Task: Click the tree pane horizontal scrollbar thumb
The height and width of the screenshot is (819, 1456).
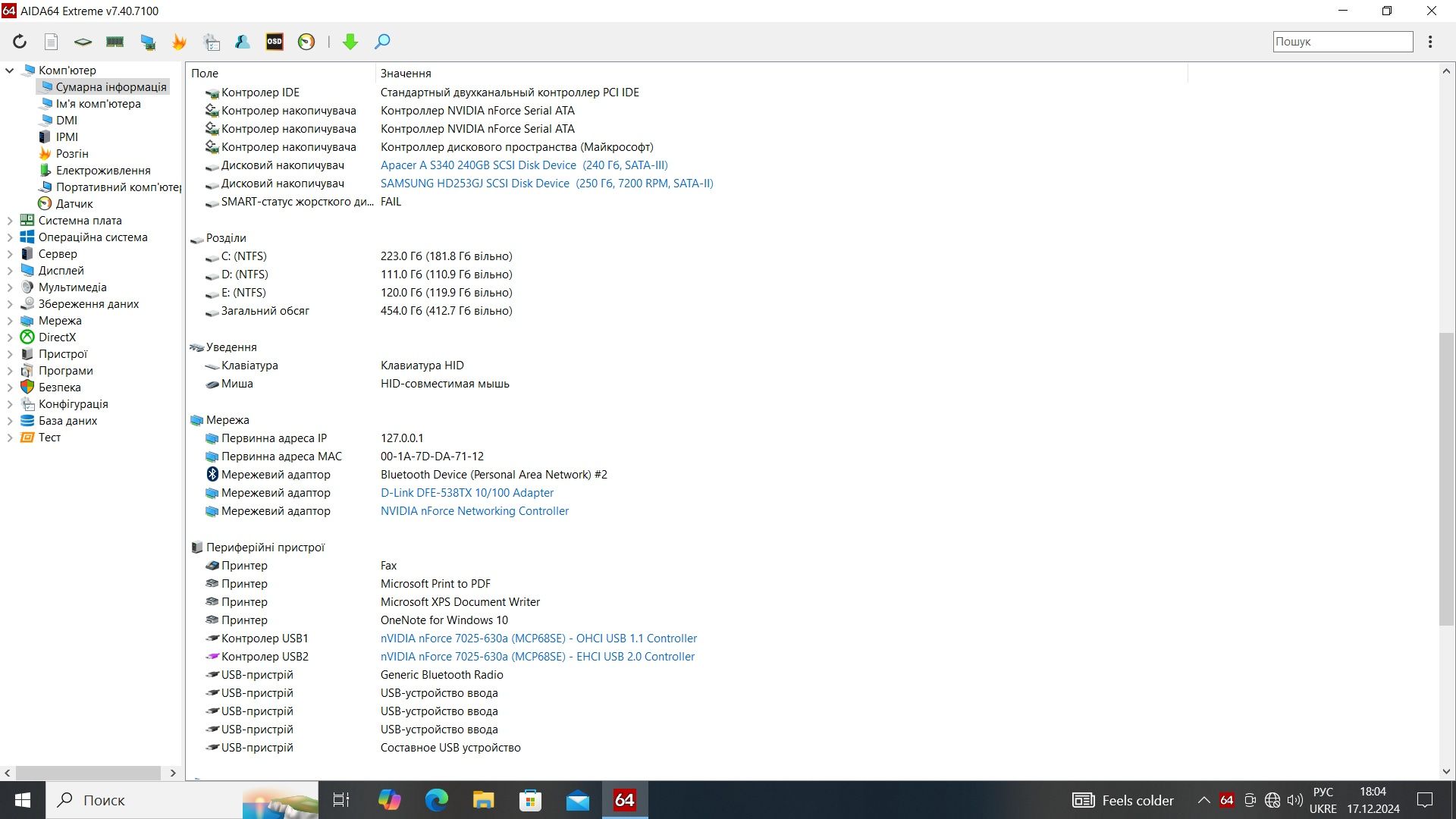Action: [x=88, y=773]
